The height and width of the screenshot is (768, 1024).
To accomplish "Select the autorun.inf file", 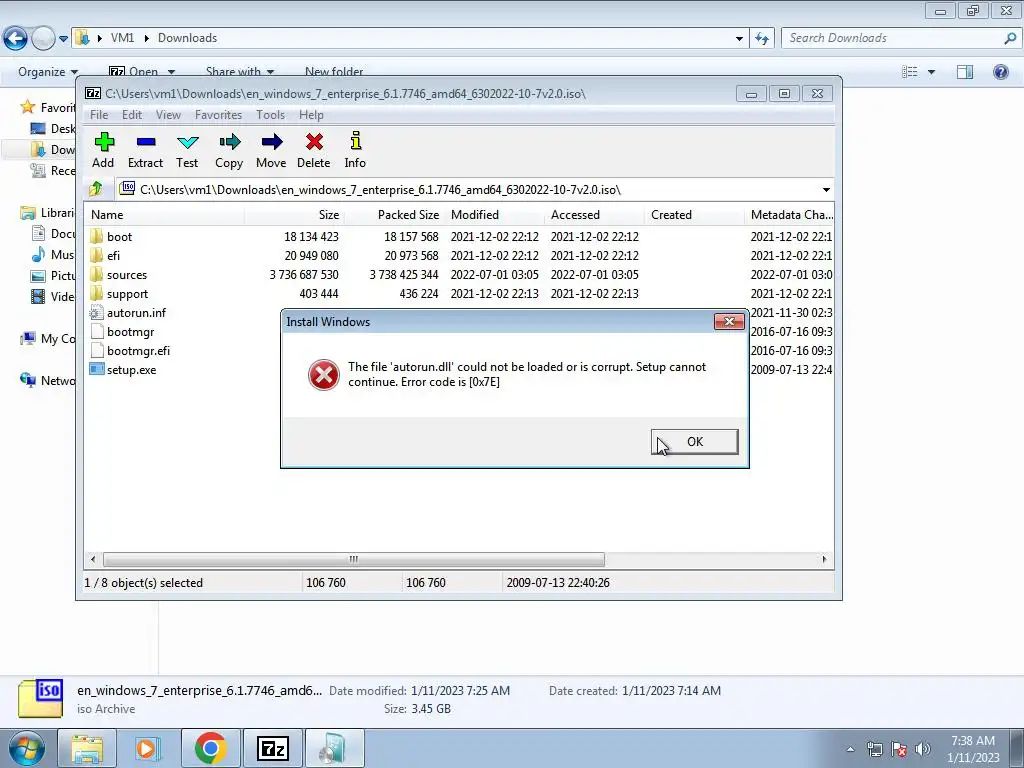I will tap(128, 313).
